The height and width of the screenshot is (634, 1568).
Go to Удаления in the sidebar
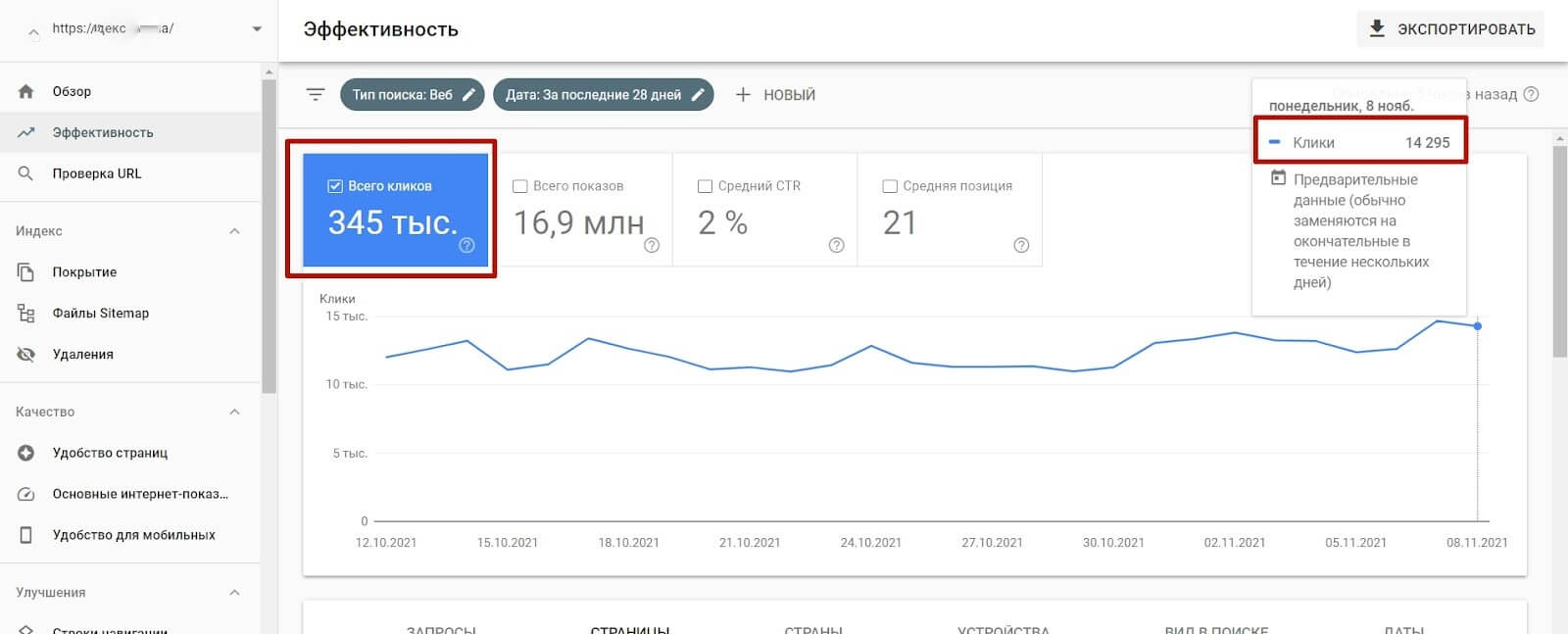click(130, 355)
